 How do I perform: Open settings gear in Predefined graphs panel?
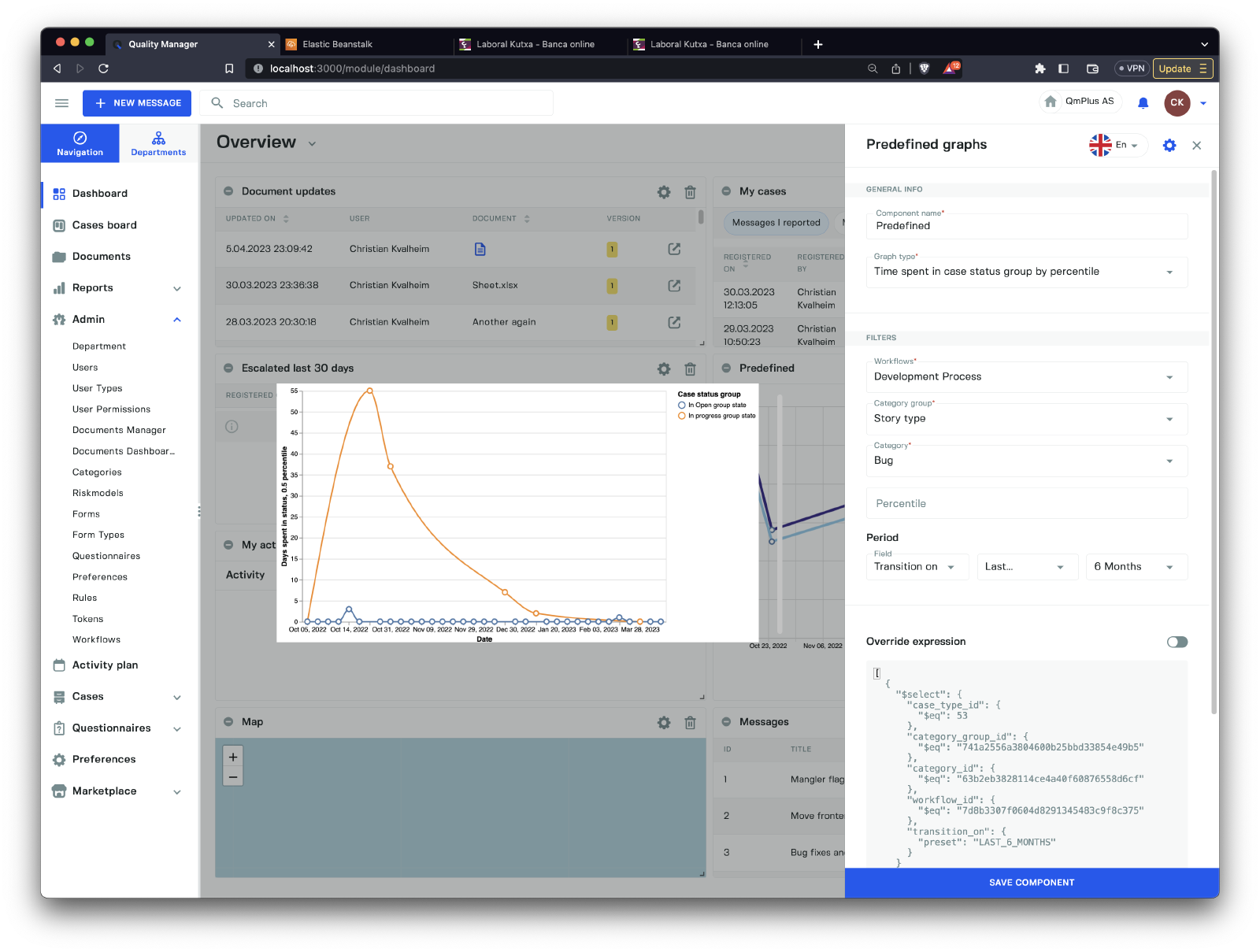[1169, 146]
